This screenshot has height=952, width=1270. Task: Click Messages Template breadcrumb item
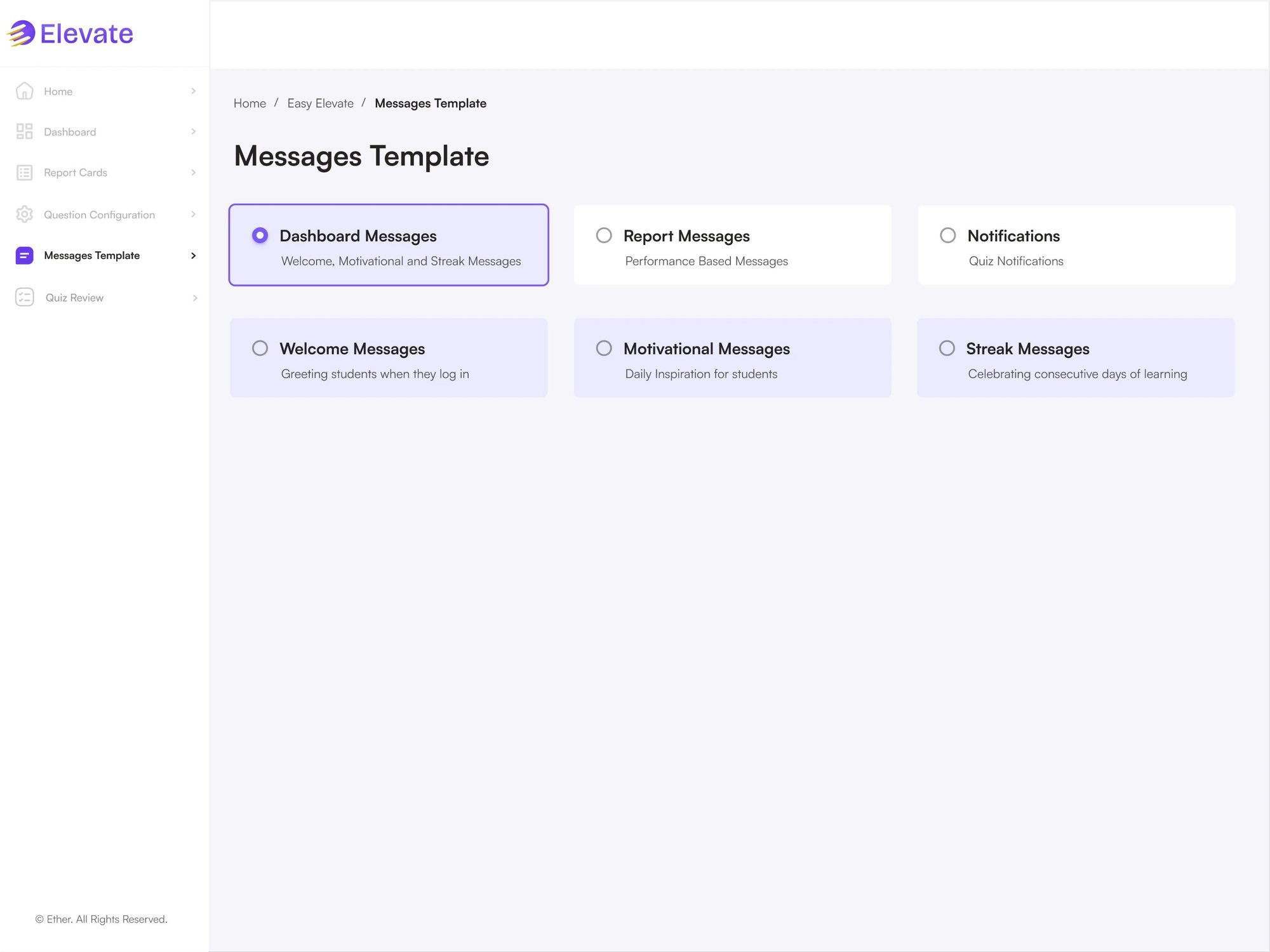(x=431, y=103)
